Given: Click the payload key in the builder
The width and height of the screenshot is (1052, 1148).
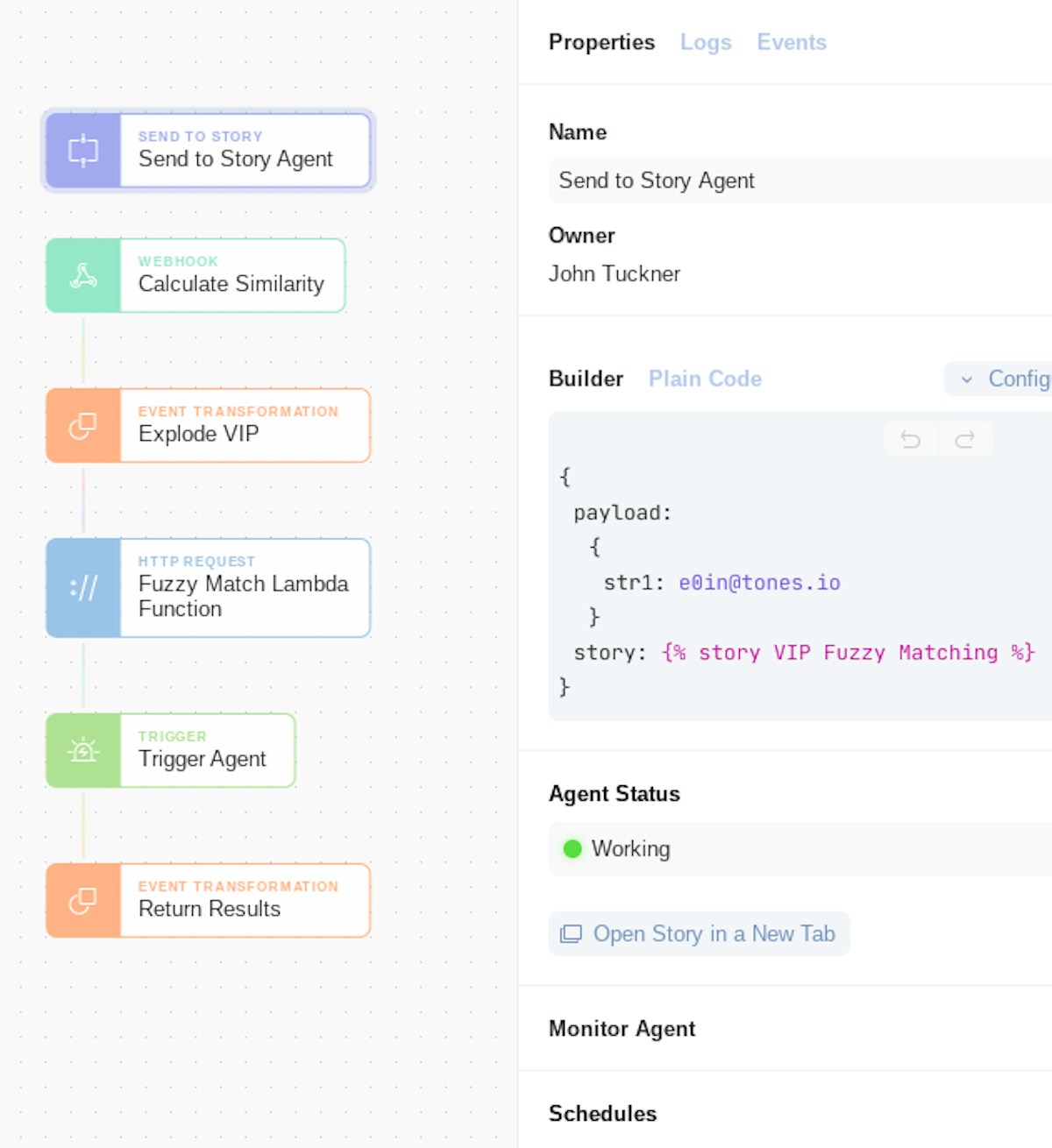Looking at the screenshot, I should (x=622, y=513).
